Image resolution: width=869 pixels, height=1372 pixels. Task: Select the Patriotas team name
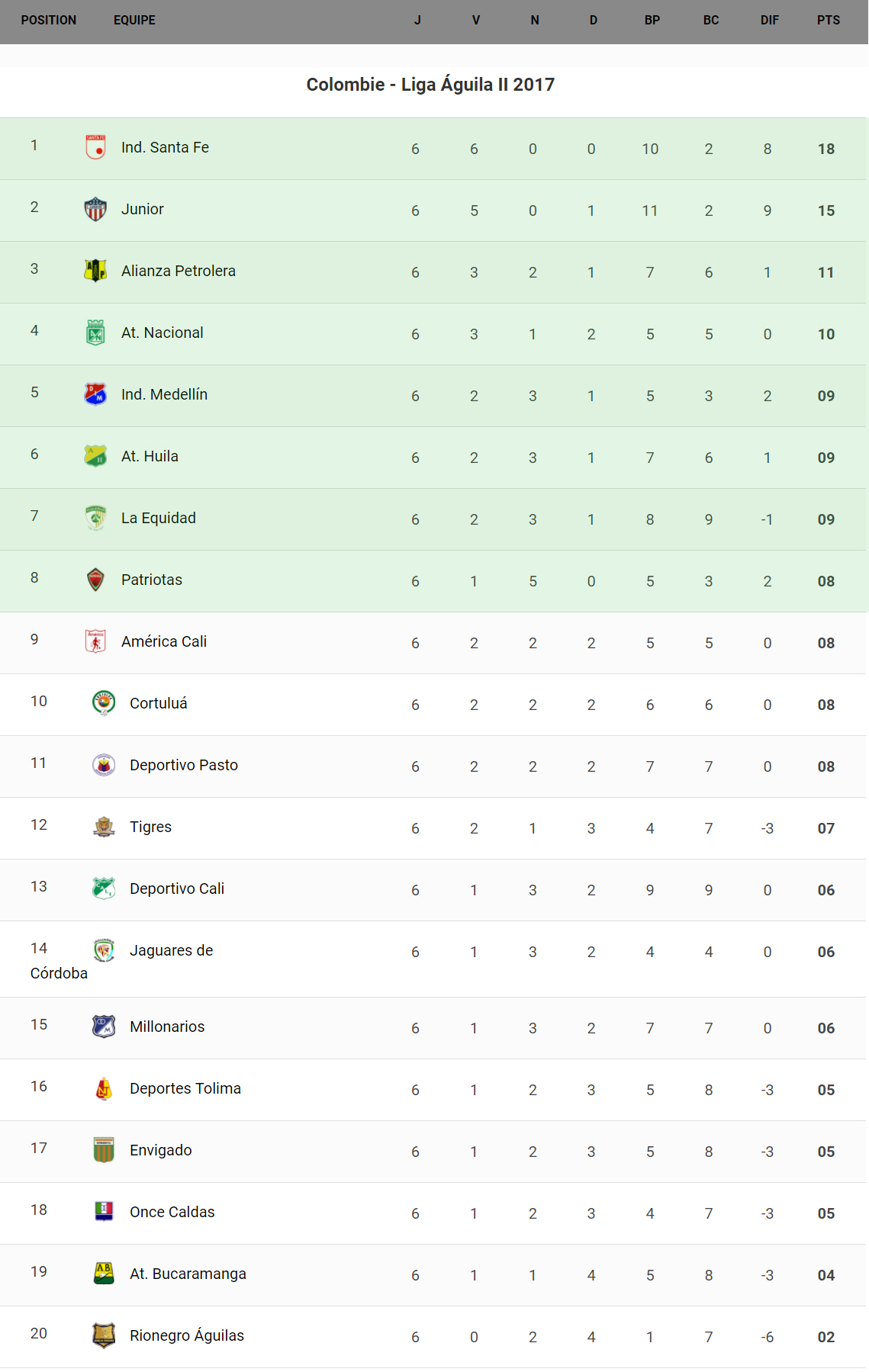152,580
